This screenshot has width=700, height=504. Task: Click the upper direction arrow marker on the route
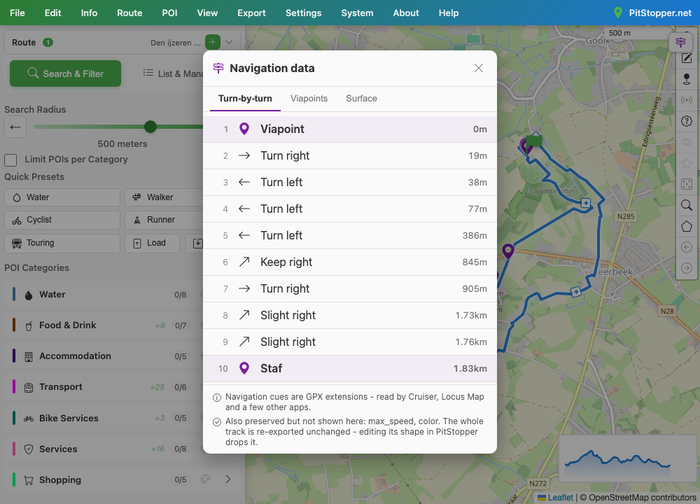tap(585, 203)
